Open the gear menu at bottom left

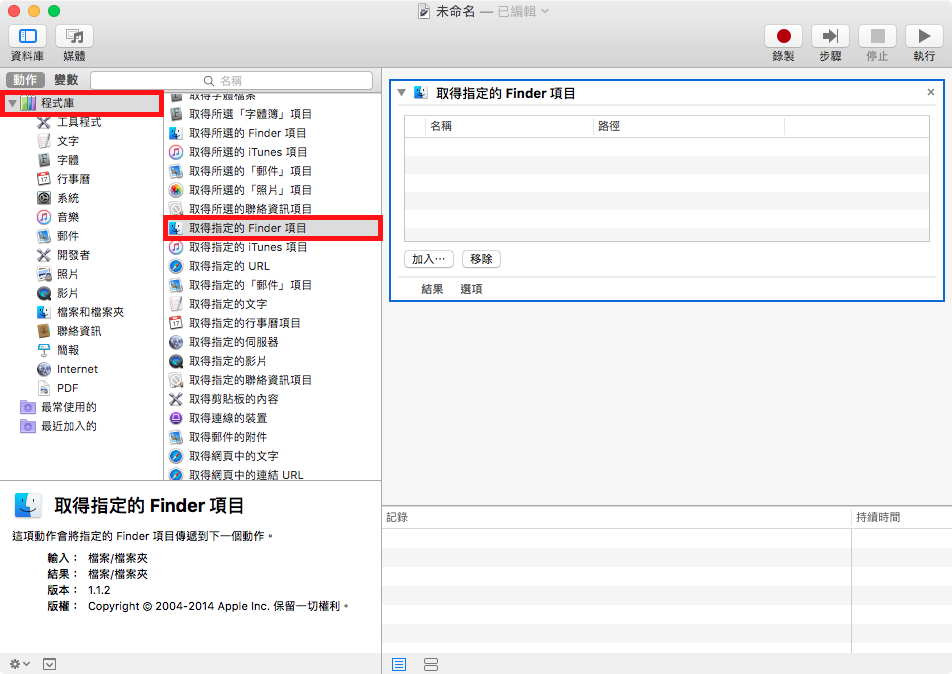[x=19, y=664]
